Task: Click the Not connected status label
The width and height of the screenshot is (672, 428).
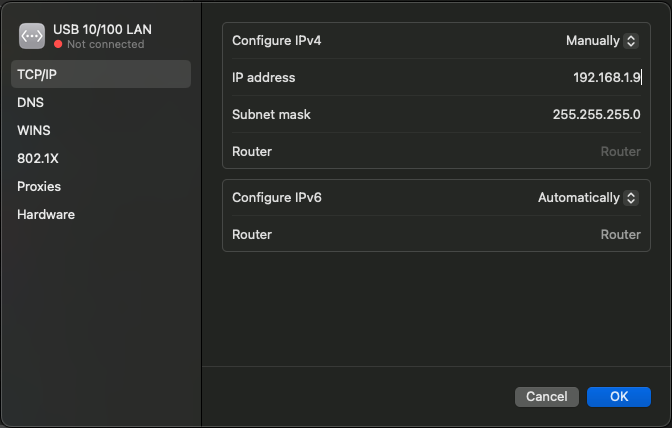Action: click(105, 45)
